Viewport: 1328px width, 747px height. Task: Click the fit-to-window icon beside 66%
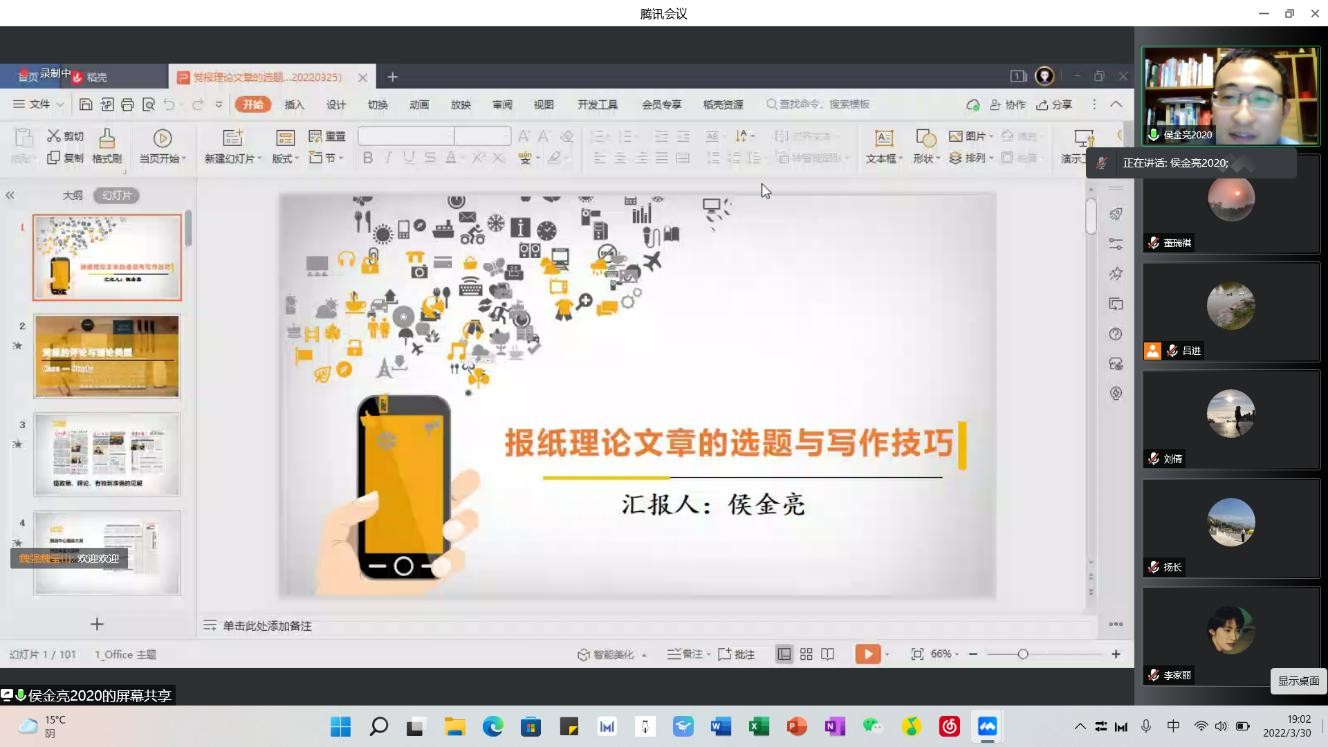tap(917, 654)
